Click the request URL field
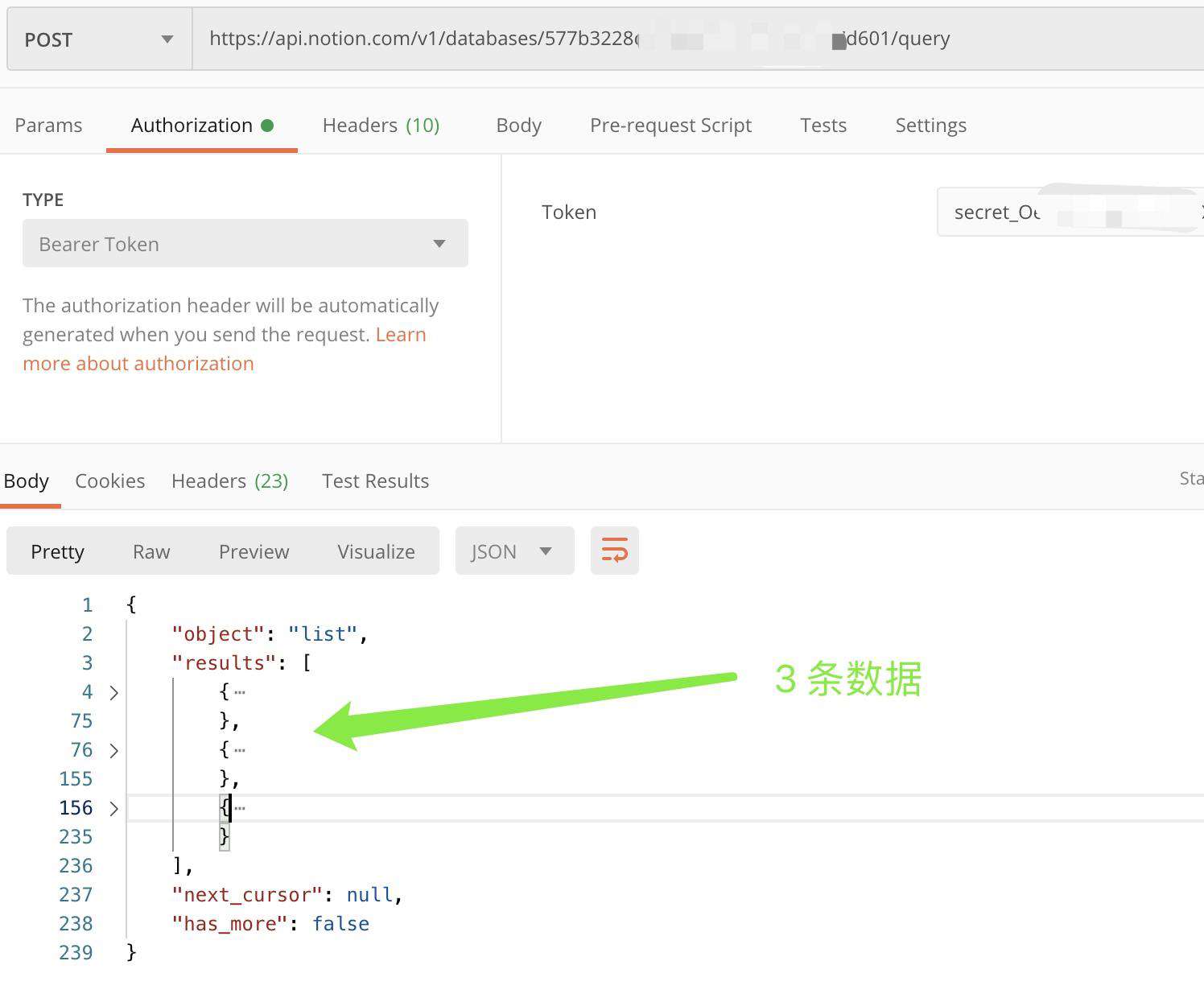Viewport: 1204px width, 990px height. click(698, 39)
